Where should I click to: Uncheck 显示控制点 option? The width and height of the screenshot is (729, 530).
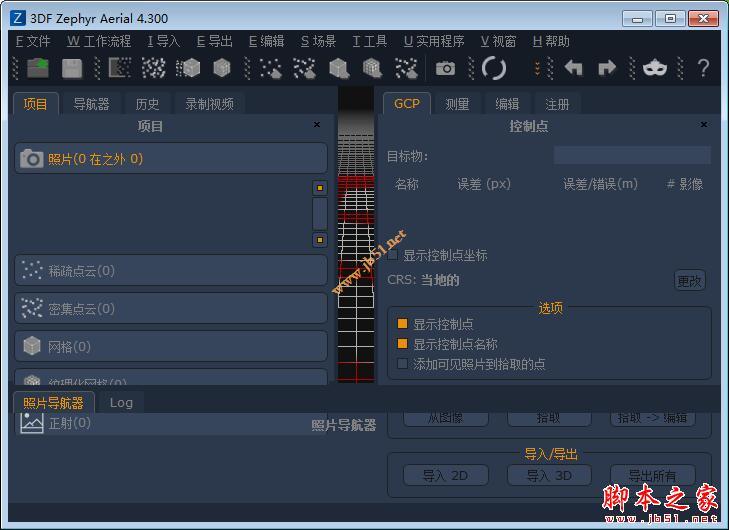click(403, 324)
